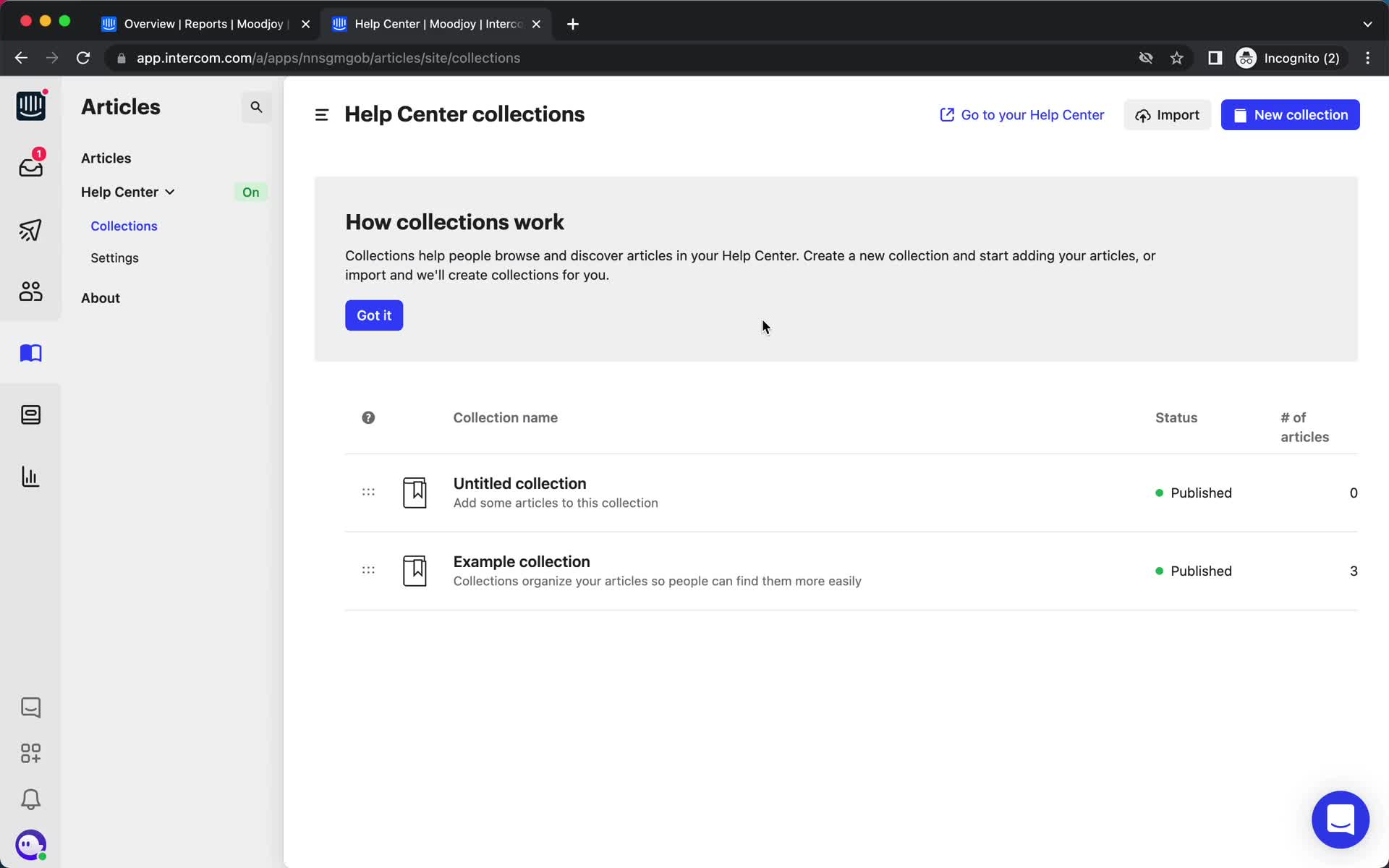Screen dimensions: 1389x868
Task: Open the Intercom Messenger launcher bubble
Action: pyautogui.click(x=1341, y=820)
